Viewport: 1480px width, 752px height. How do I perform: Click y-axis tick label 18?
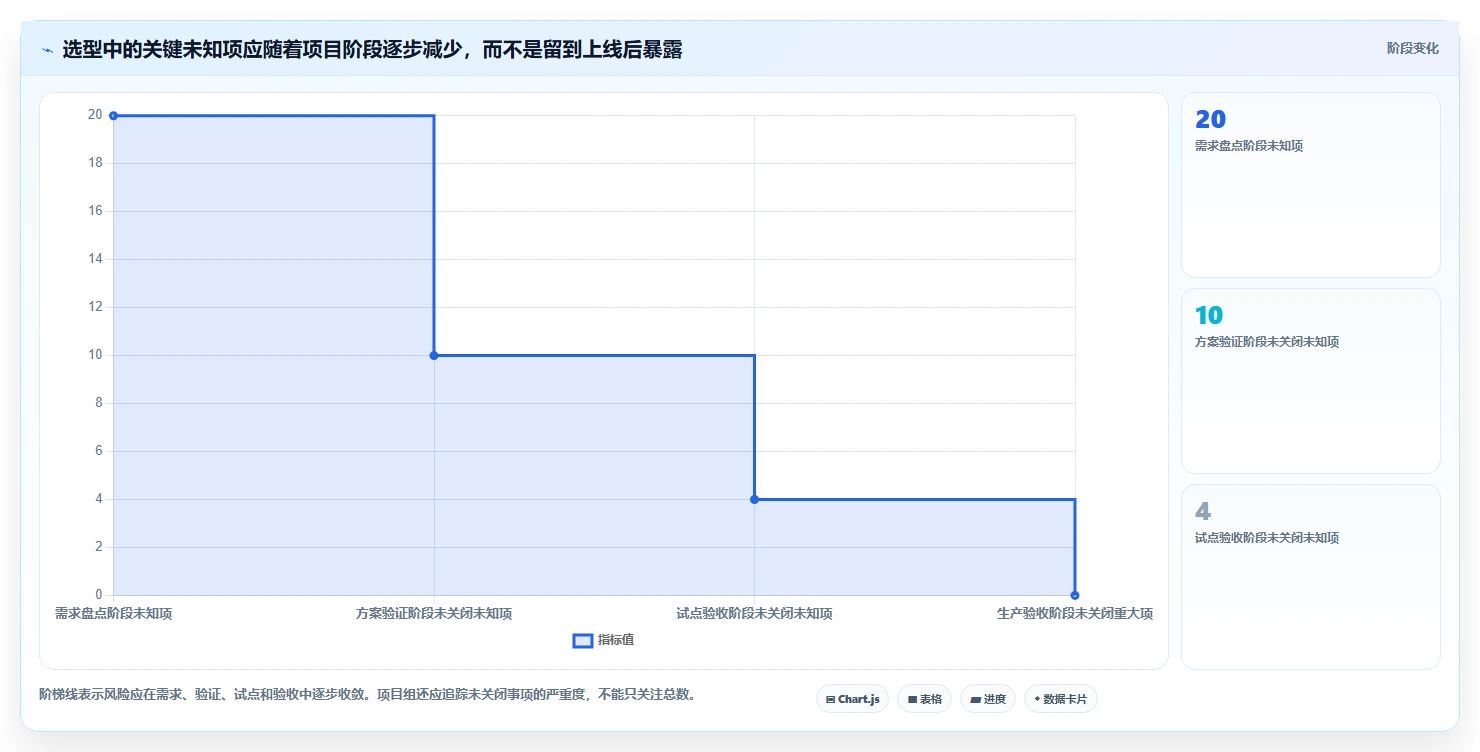tap(95, 163)
